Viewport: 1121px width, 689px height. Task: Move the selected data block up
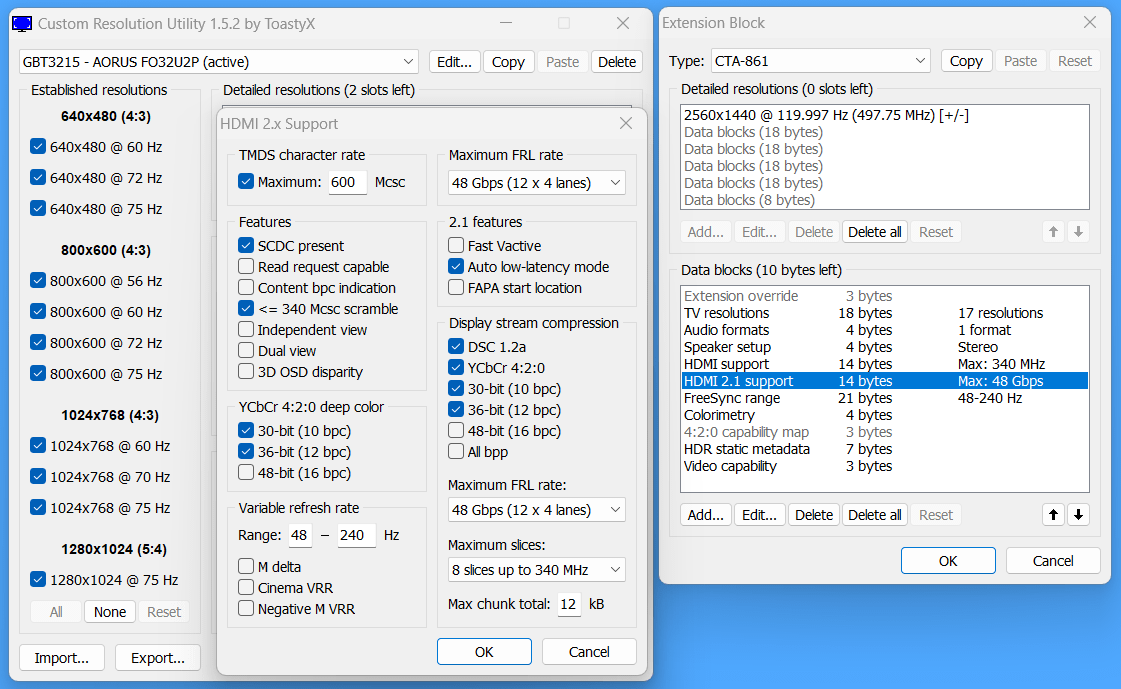point(1053,515)
